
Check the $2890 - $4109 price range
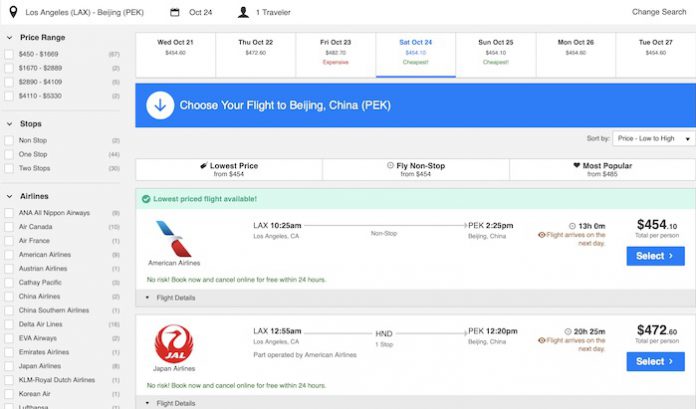[x=8, y=82]
